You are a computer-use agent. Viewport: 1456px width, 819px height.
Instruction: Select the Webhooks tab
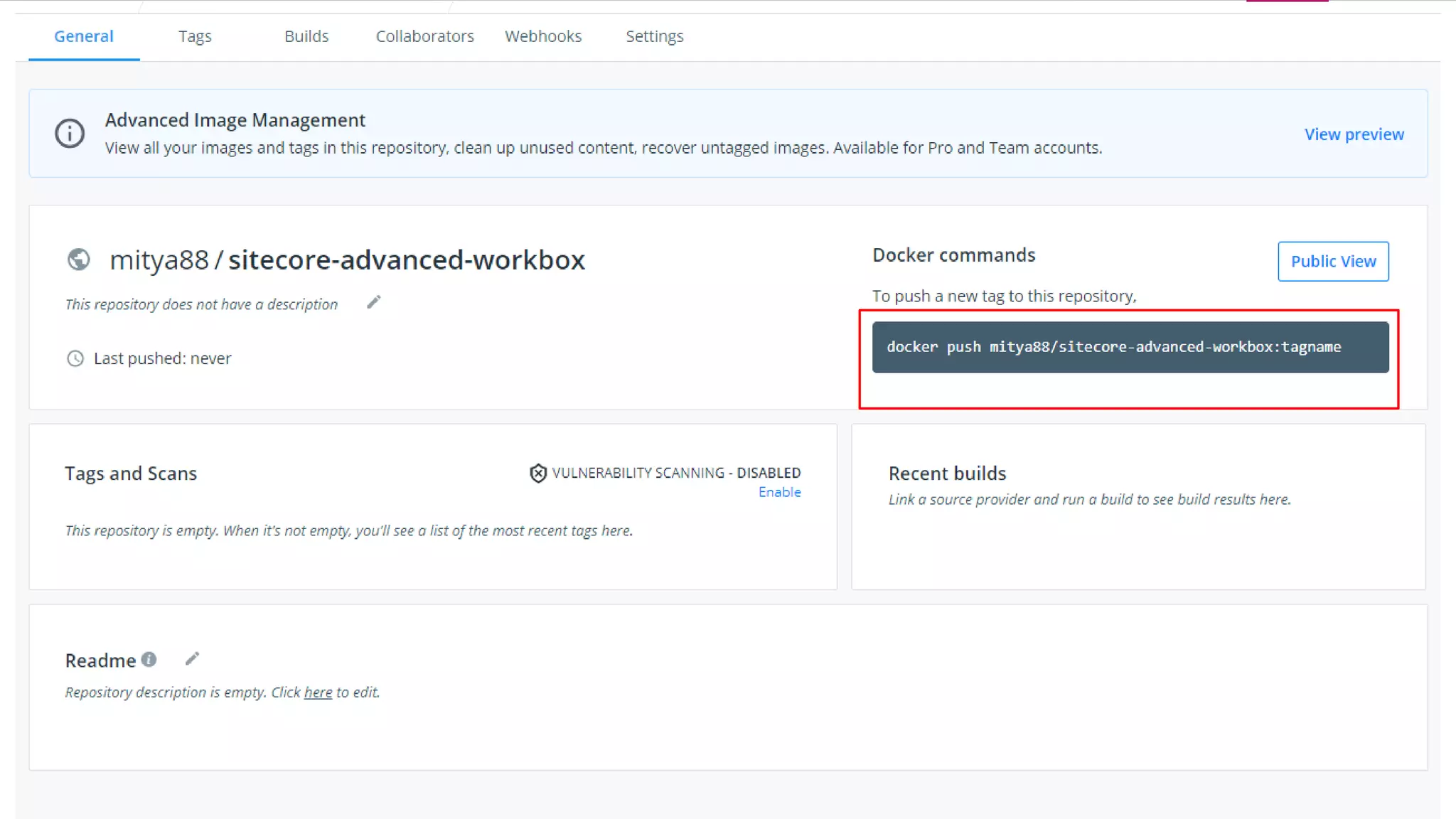point(543,36)
